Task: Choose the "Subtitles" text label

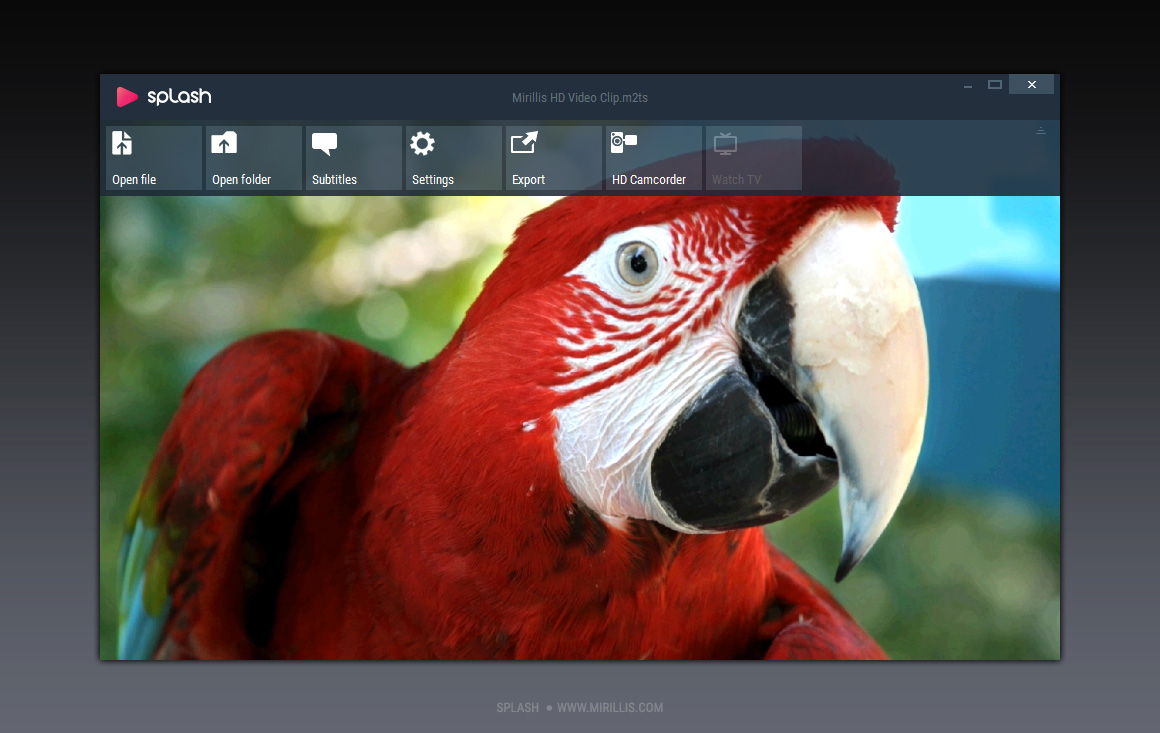Action: [x=334, y=180]
